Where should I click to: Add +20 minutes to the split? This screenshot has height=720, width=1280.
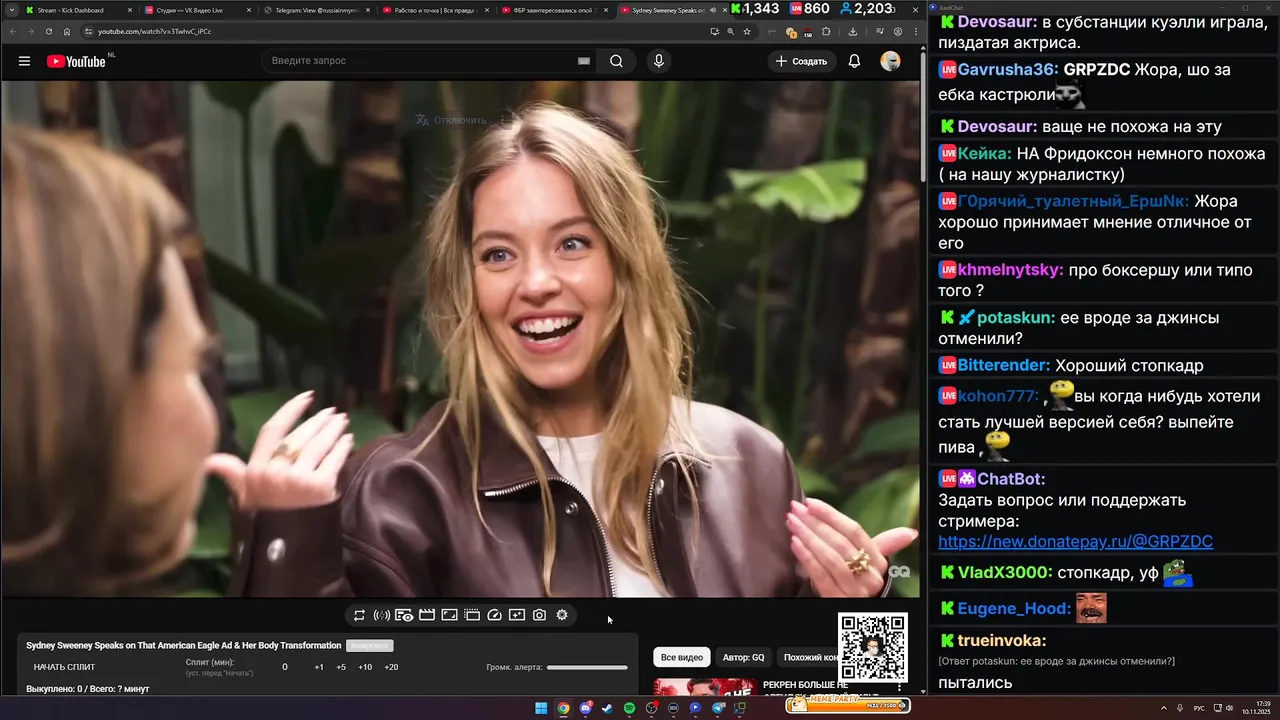(391, 667)
